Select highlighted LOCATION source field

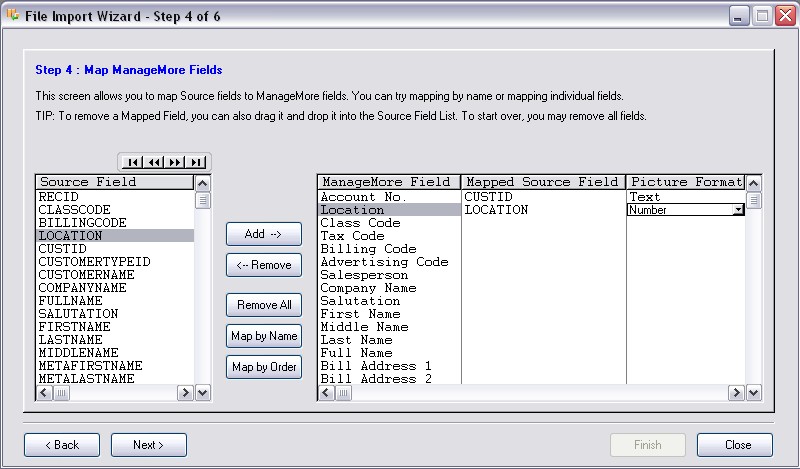(115, 236)
